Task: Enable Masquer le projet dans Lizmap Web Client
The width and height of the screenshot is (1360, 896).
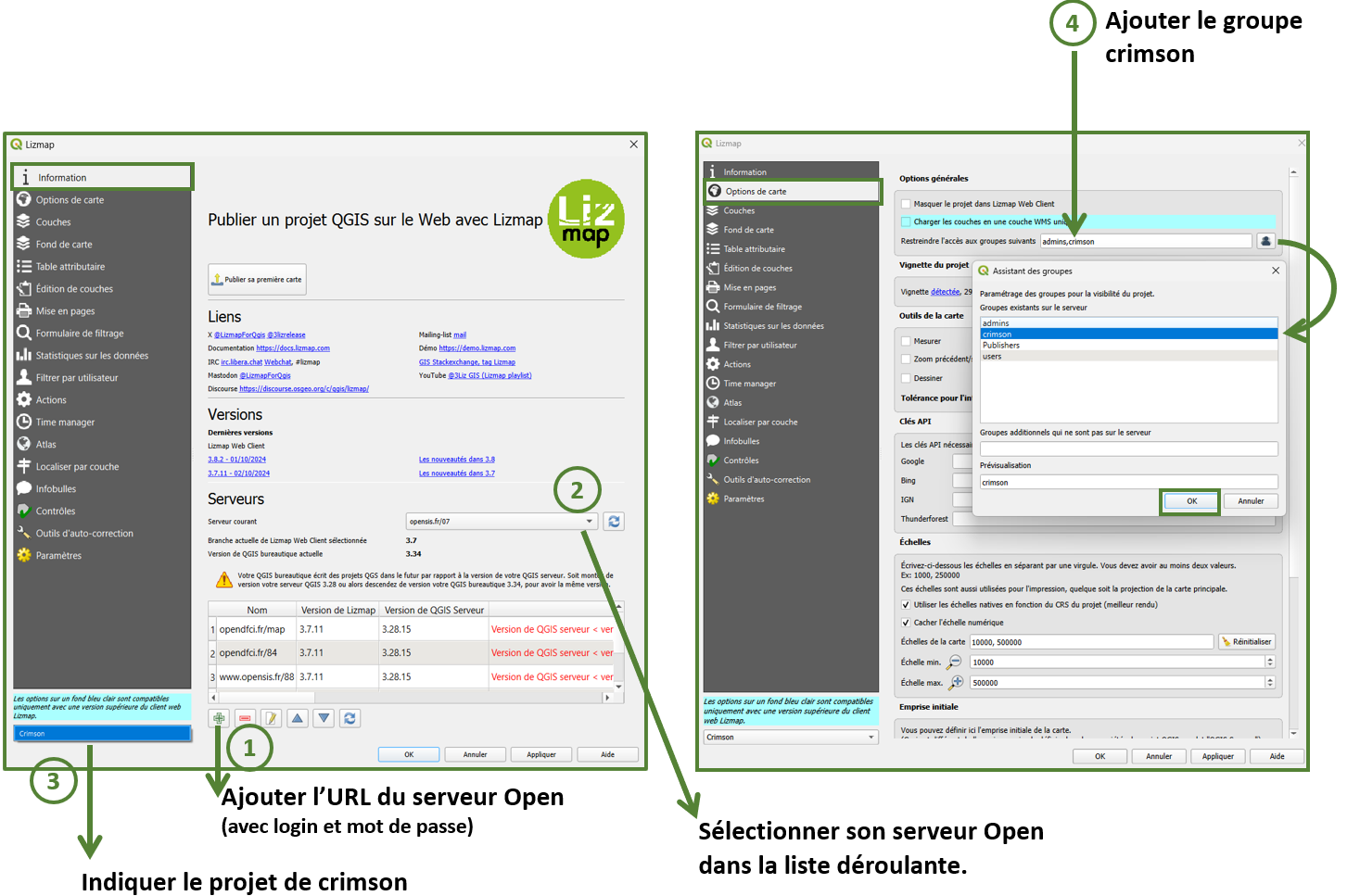Action: click(x=906, y=204)
